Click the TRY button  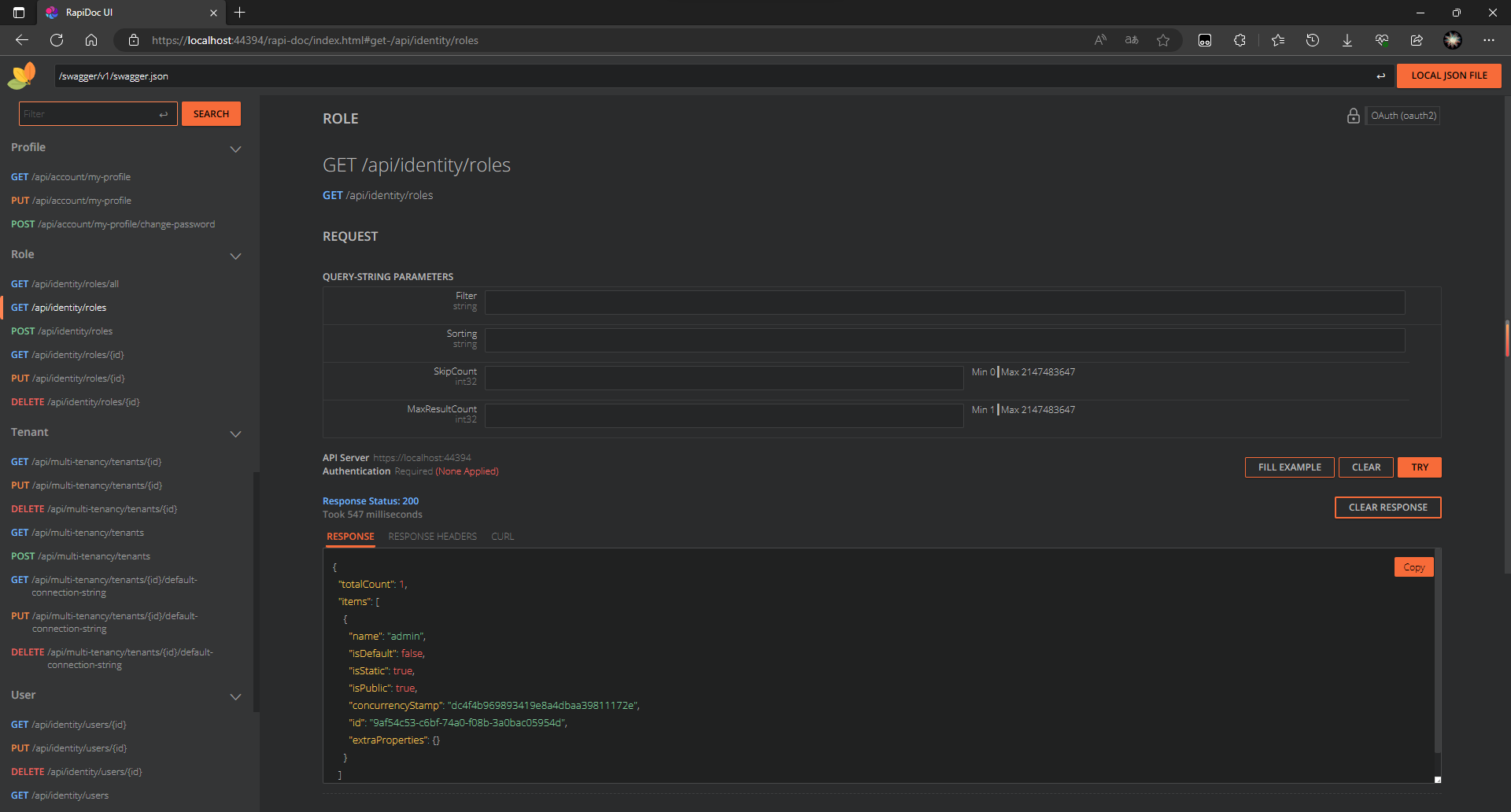1420,467
